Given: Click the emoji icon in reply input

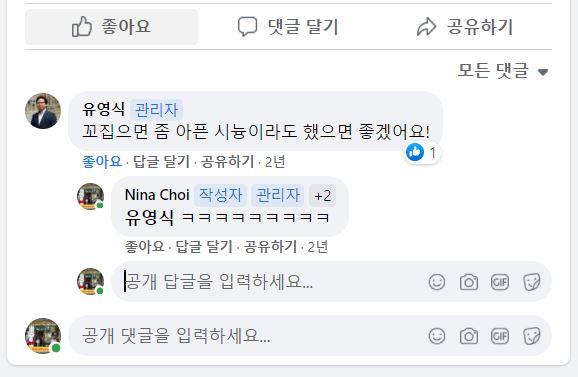Looking at the screenshot, I should (437, 282).
